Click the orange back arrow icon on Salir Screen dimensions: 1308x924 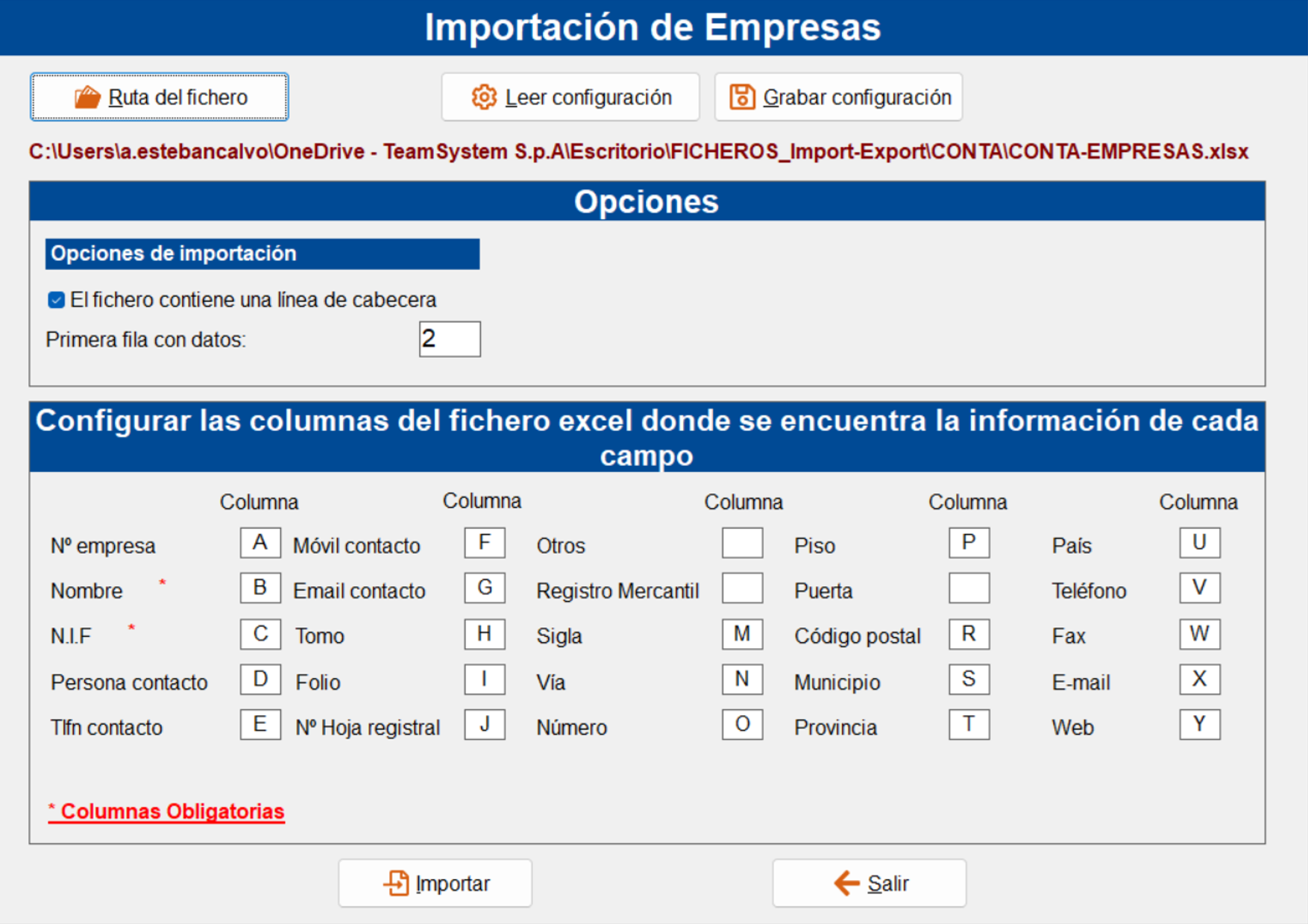pos(846,883)
